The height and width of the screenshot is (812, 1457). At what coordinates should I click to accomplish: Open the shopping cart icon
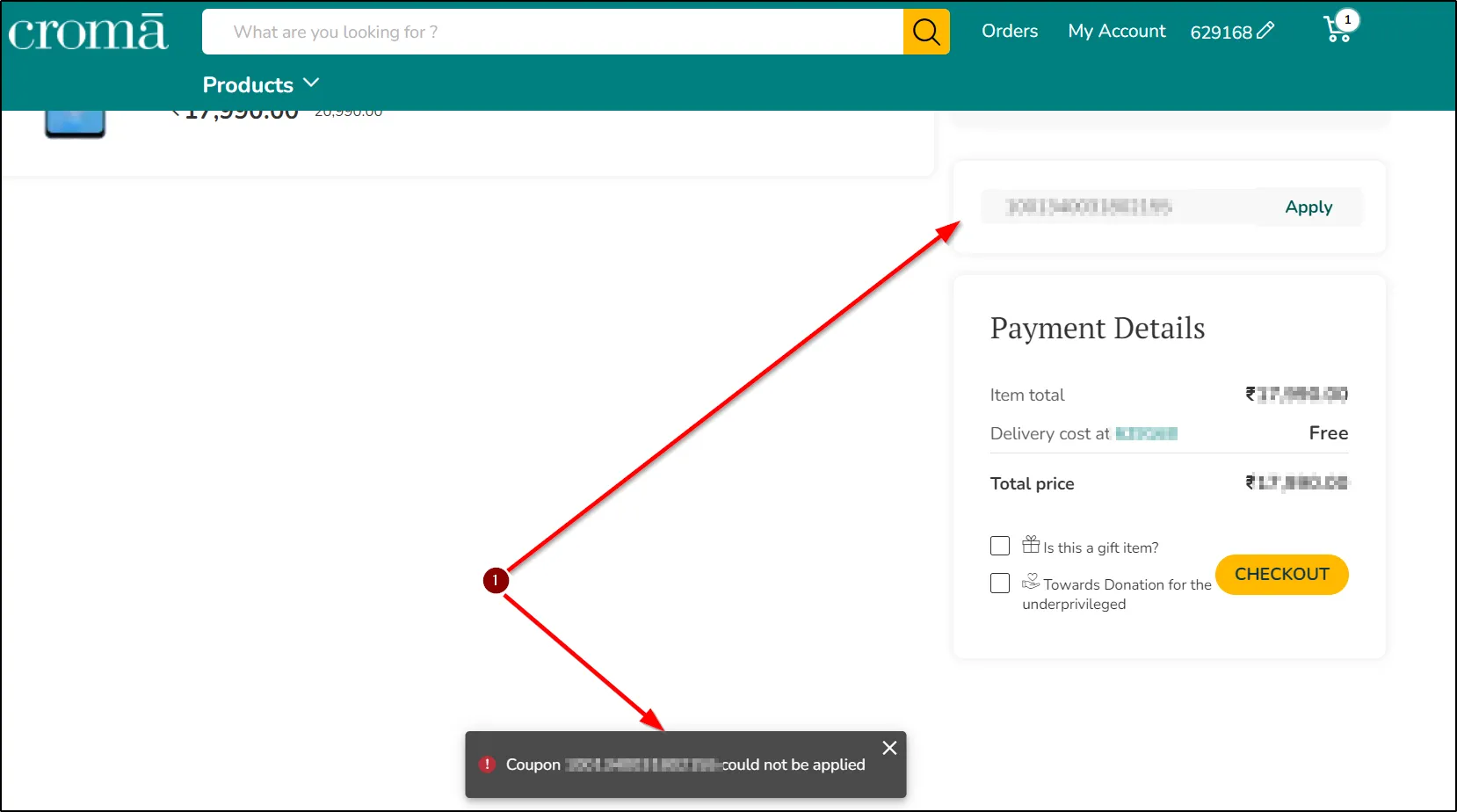pyautogui.click(x=1337, y=31)
